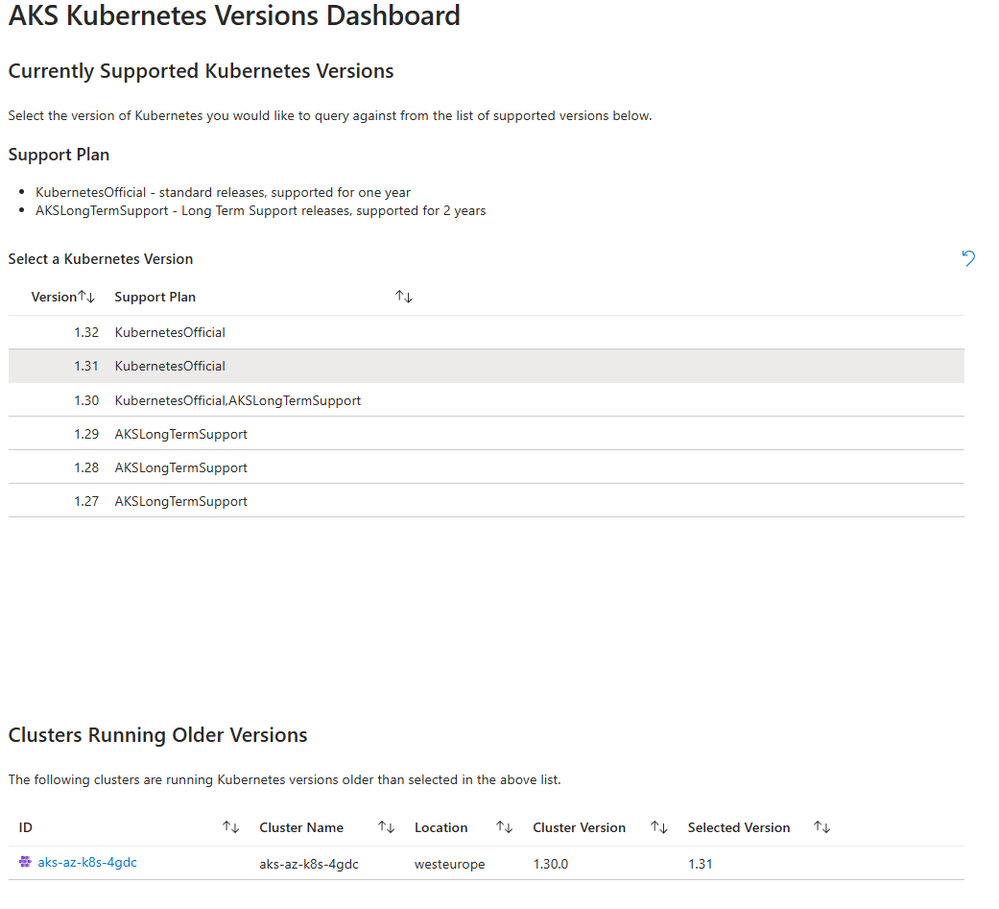Viewport: 999px width, 909px height.
Task: Click Clusters Running Older Versions heading
Action: click(157, 734)
